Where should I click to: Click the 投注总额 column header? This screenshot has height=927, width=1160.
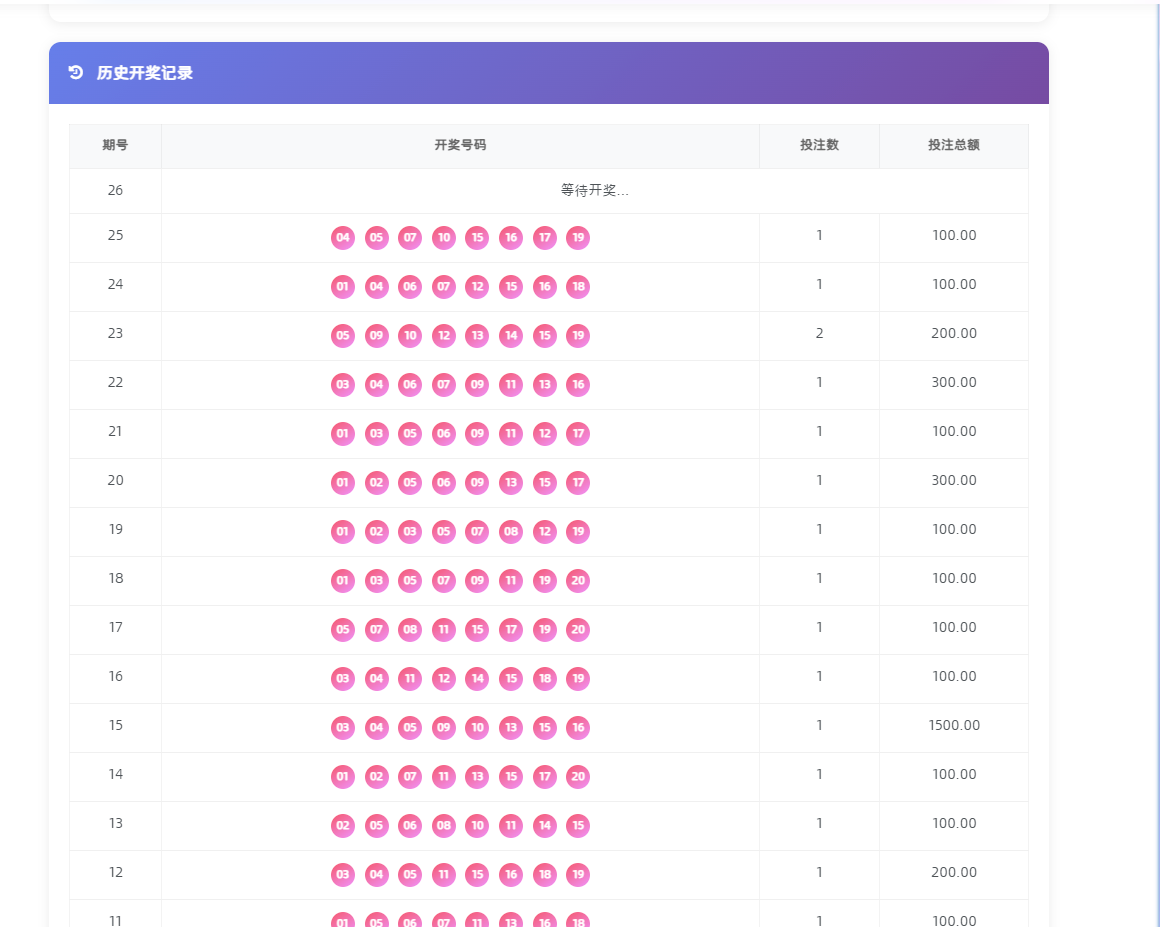click(953, 145)
